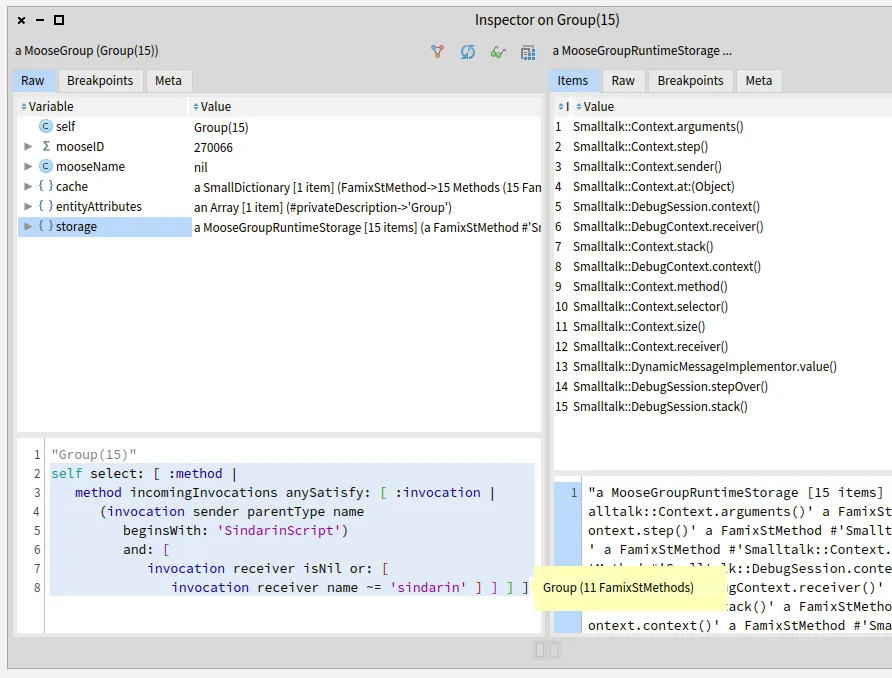This screenshot has height=678, width=892.
Task: Click the braces icon beside cache
Action: [46, 186]
